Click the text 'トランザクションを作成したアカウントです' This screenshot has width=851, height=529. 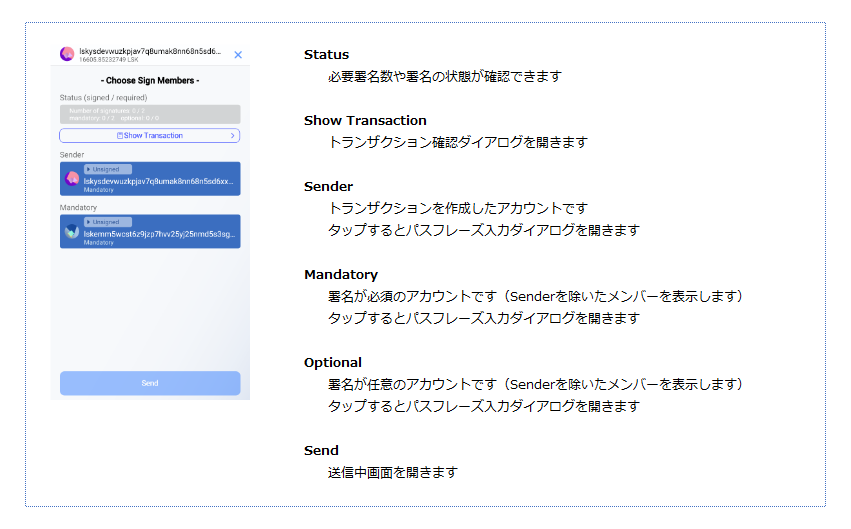click(x=458, y=208)
